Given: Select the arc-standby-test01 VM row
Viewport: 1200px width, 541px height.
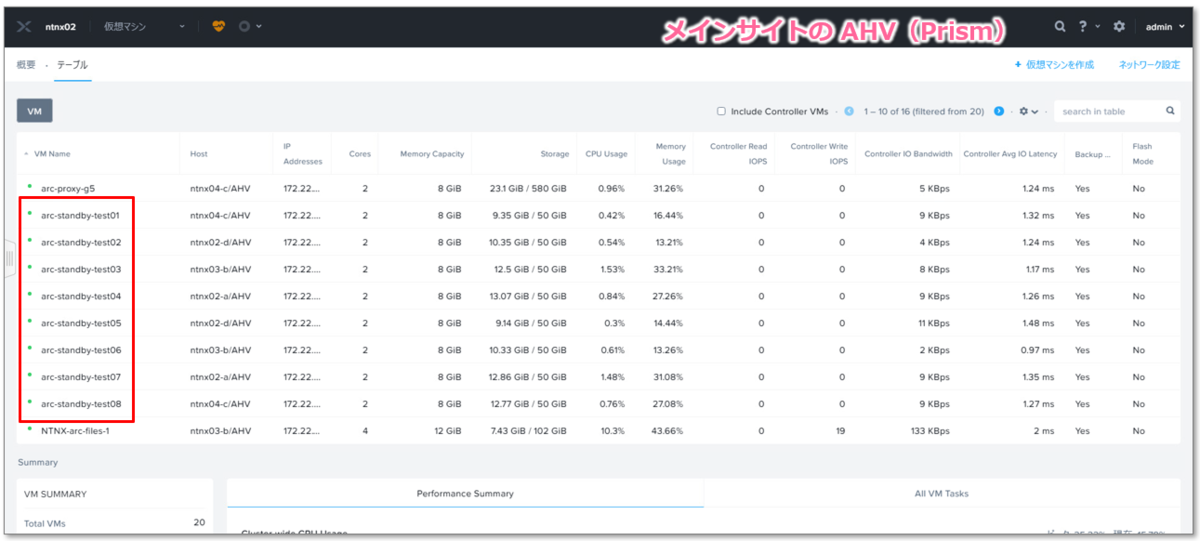Looking at the screenshot, I should (x=598, y=215).
